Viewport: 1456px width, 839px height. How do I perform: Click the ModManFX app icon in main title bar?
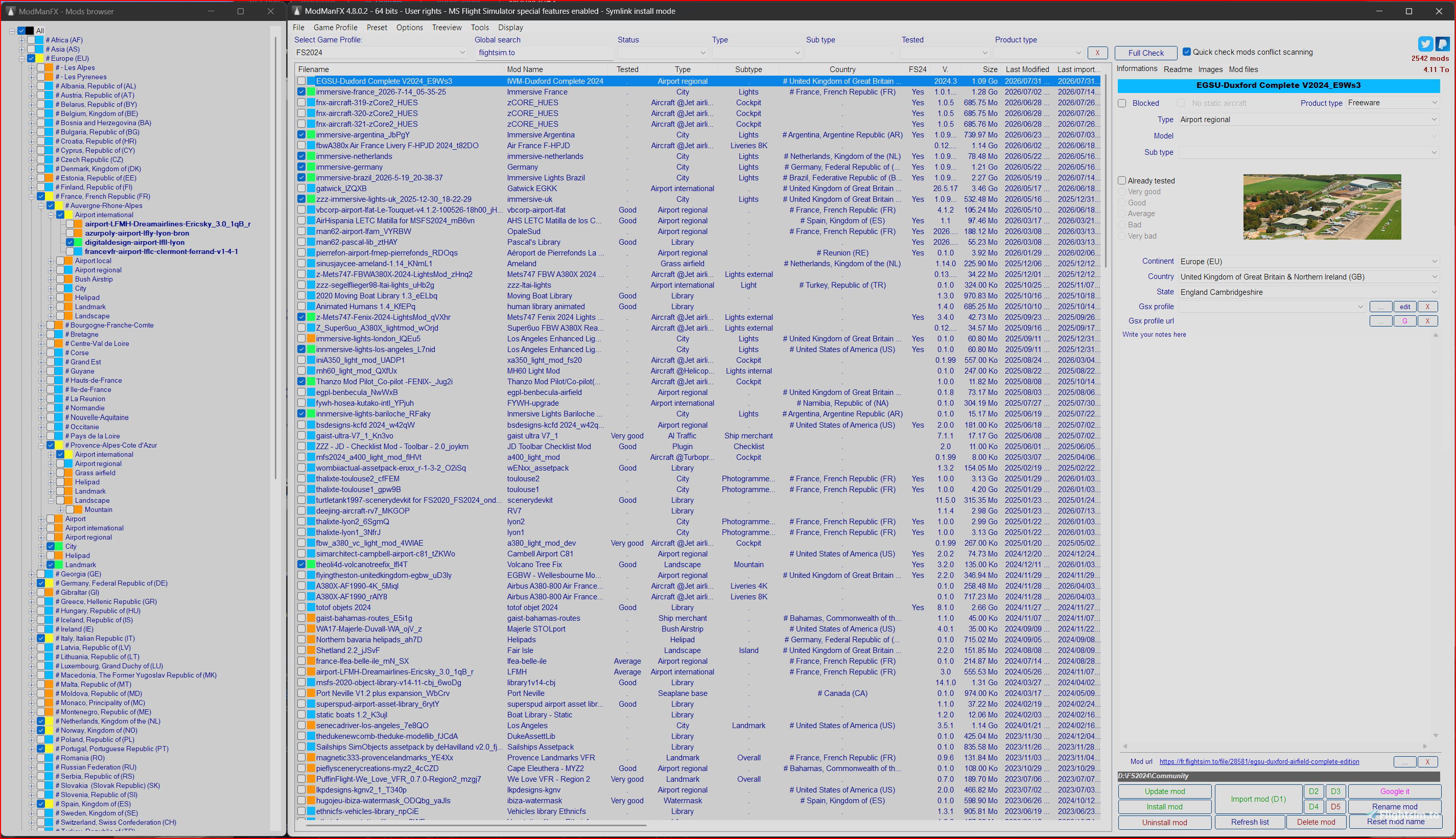coord(297,11)
